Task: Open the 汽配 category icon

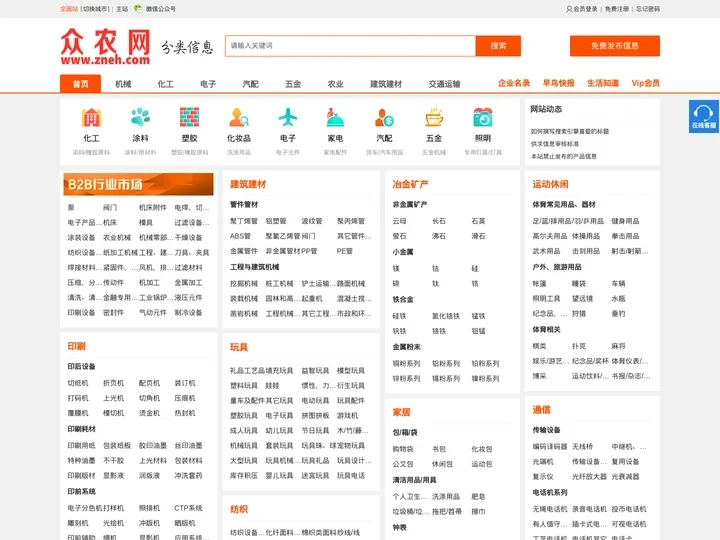Action: 384,118
